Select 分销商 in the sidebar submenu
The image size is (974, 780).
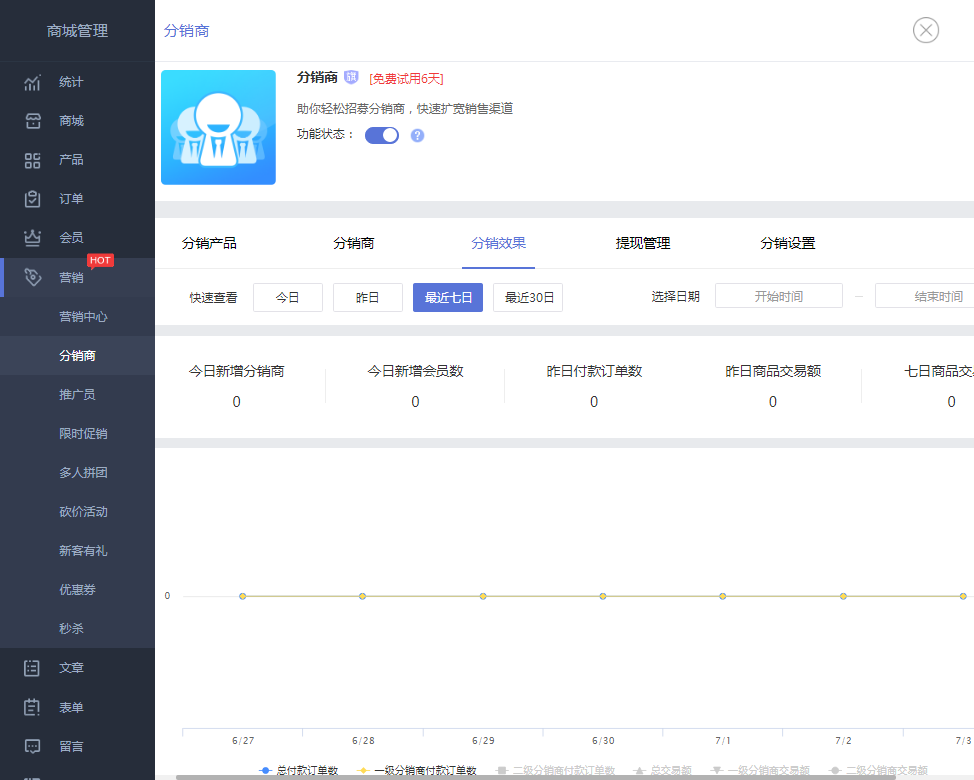pos(77,356)
